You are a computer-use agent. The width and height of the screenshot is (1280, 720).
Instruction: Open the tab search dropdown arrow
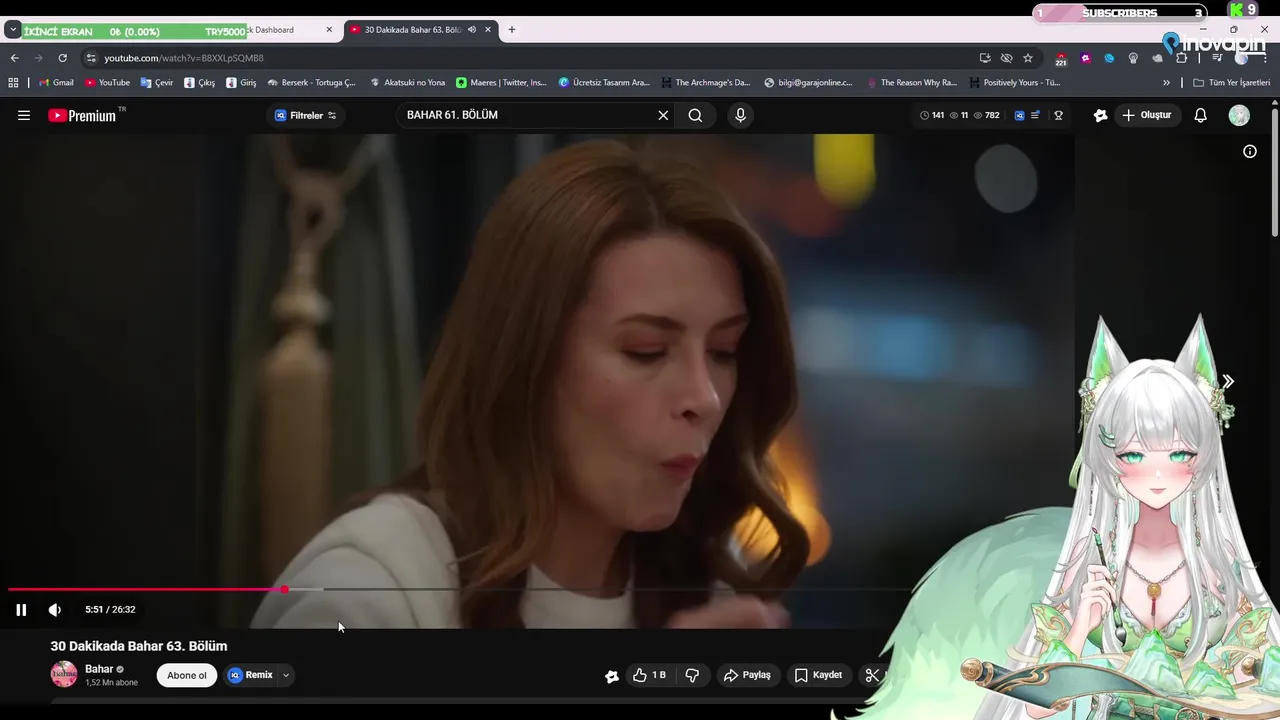[13, 30]
